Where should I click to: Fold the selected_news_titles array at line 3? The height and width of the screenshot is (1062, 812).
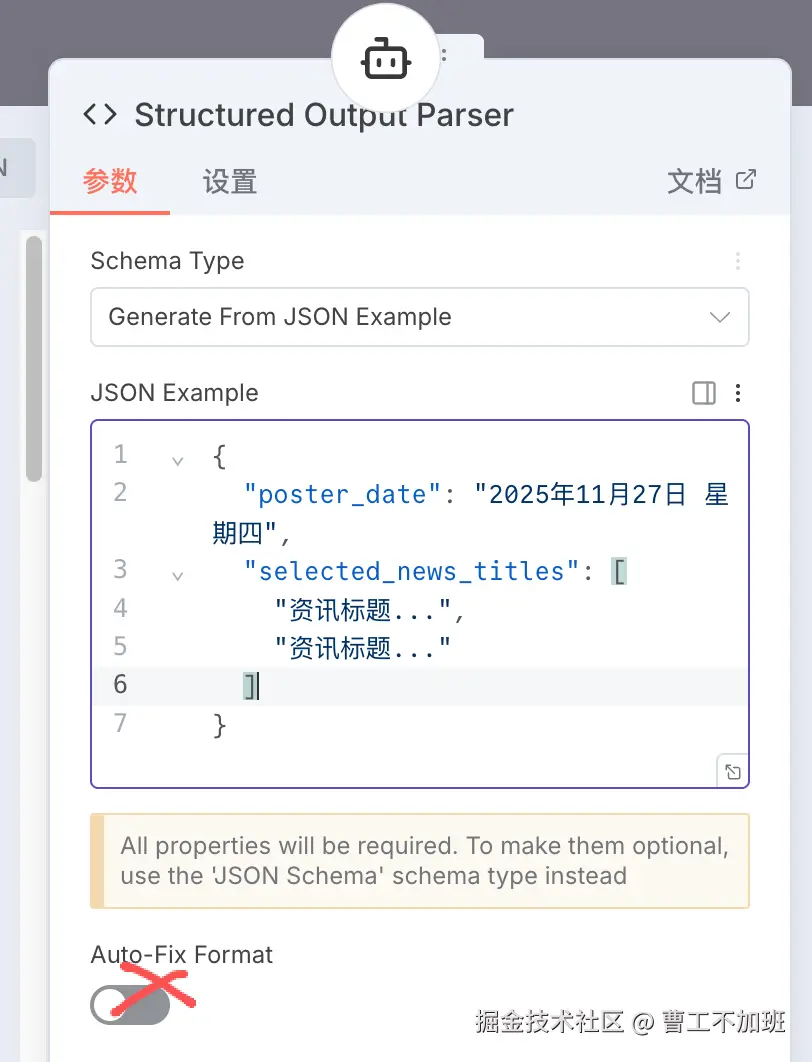coord(178,576)
